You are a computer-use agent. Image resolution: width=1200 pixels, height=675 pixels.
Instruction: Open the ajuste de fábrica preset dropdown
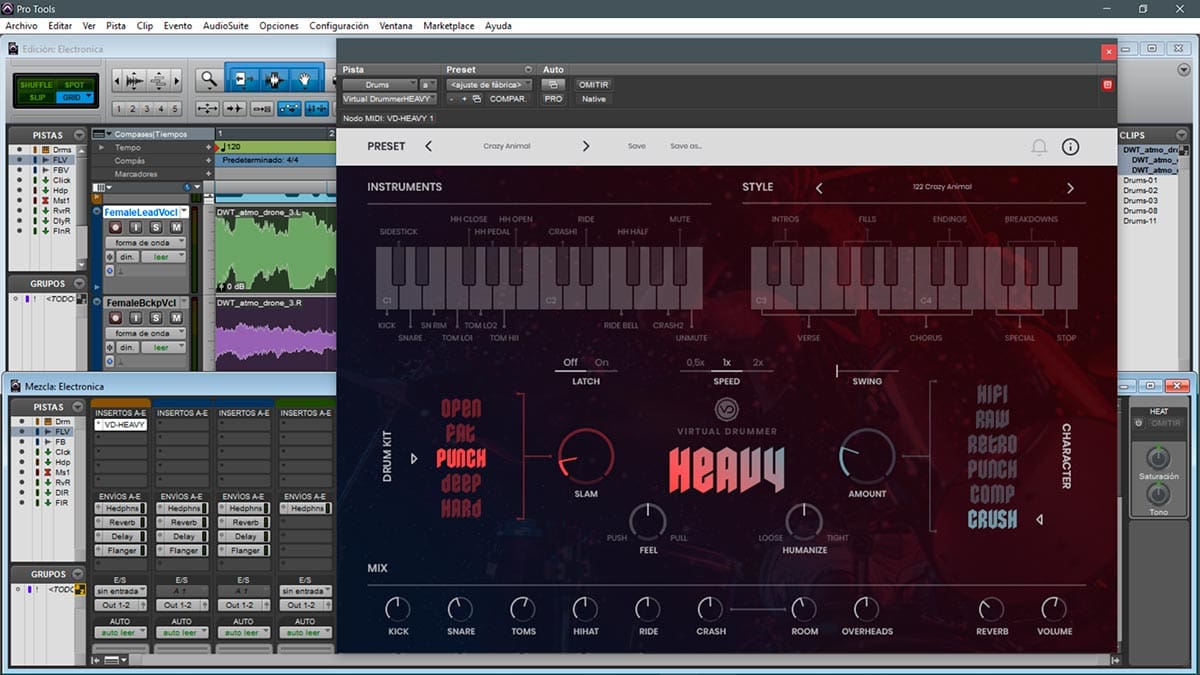pyautogui.click(x=489, y=85)
